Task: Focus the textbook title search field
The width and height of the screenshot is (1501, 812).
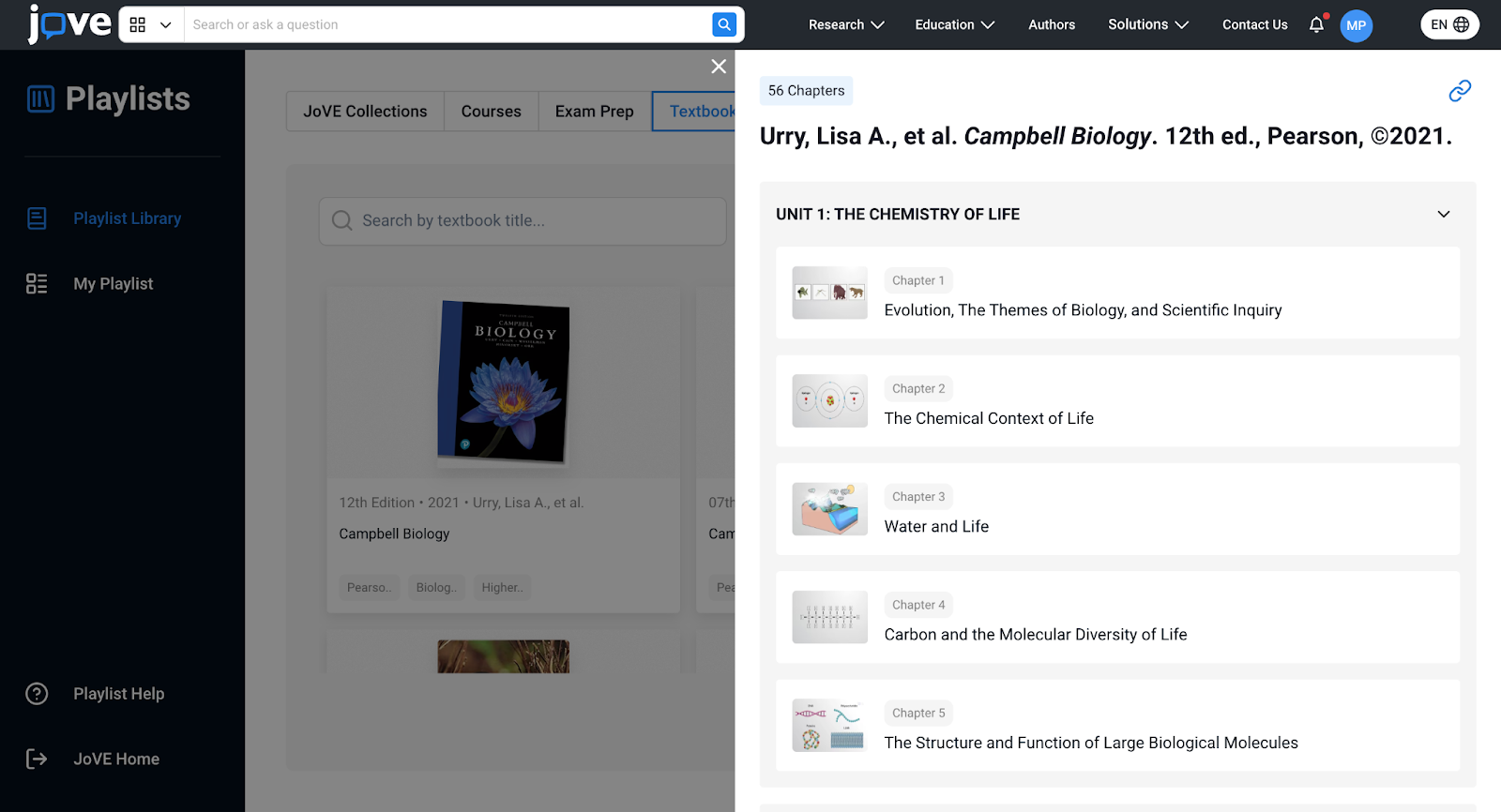Action: (x=523, y=221)
